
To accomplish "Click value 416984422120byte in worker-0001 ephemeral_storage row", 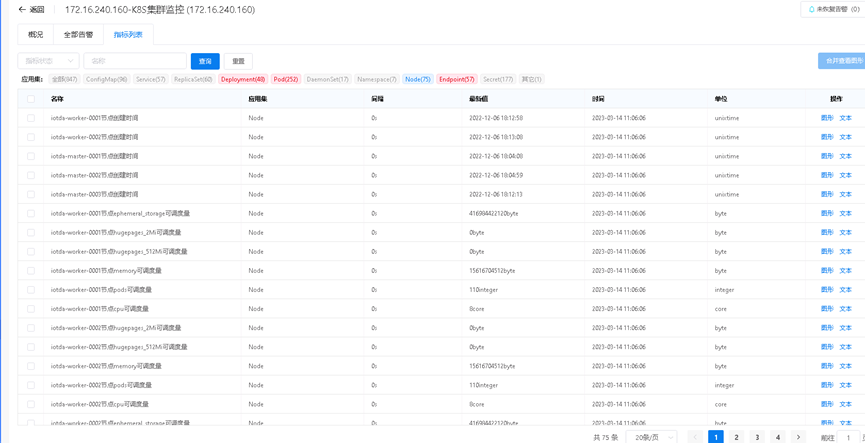I will 493,214.
